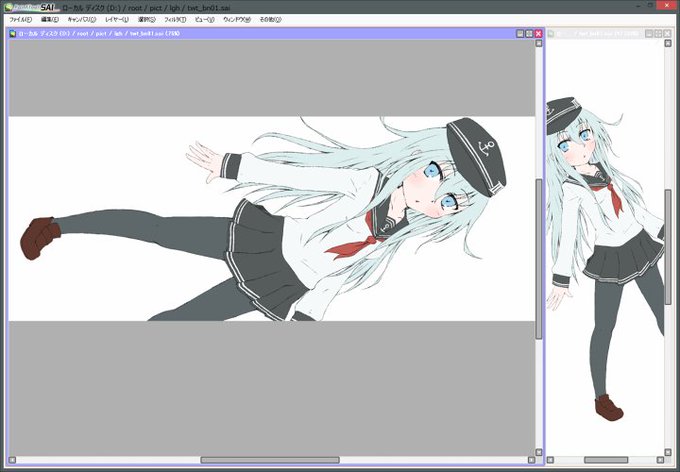Open the ウィンドウ (Window) menu
The image size is (680, 472).
(237, 20)
